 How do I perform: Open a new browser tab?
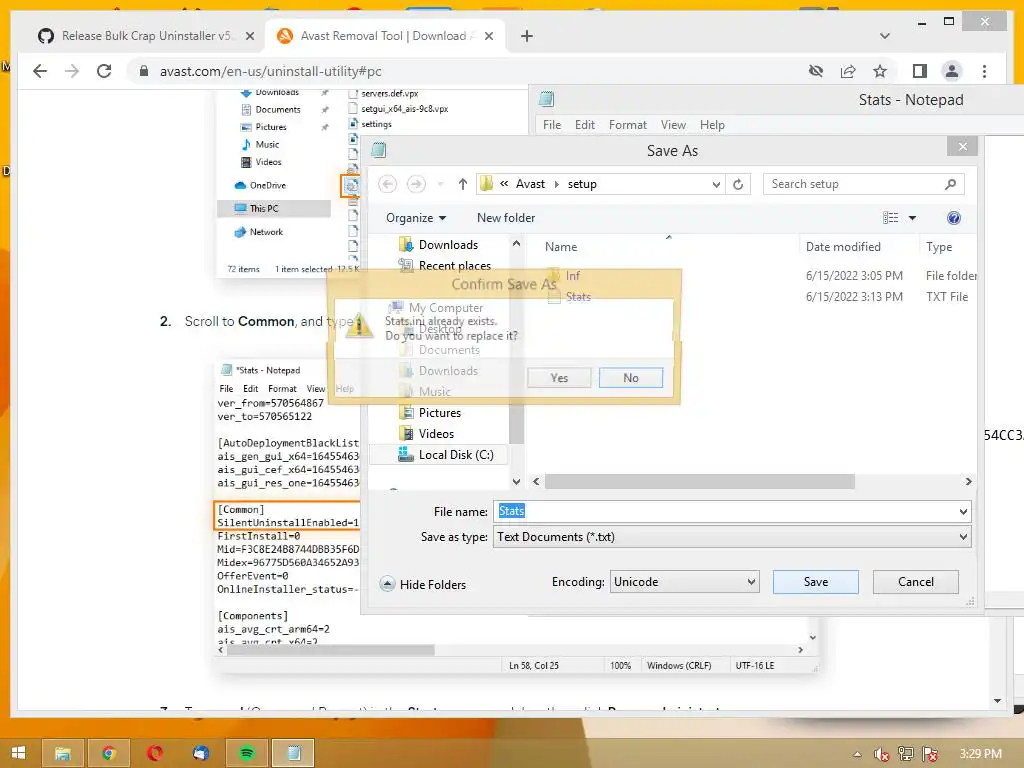tap(526, 36)
